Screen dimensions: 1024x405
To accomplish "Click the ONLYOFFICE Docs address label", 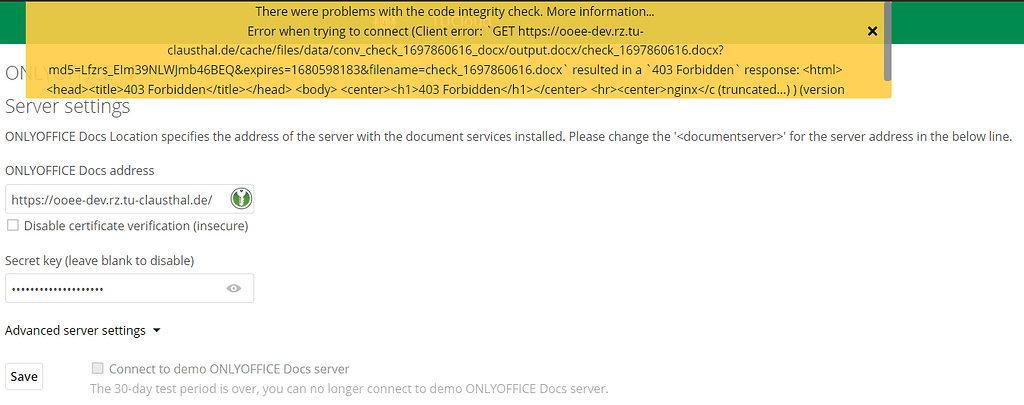I will [x=80, y=171].
